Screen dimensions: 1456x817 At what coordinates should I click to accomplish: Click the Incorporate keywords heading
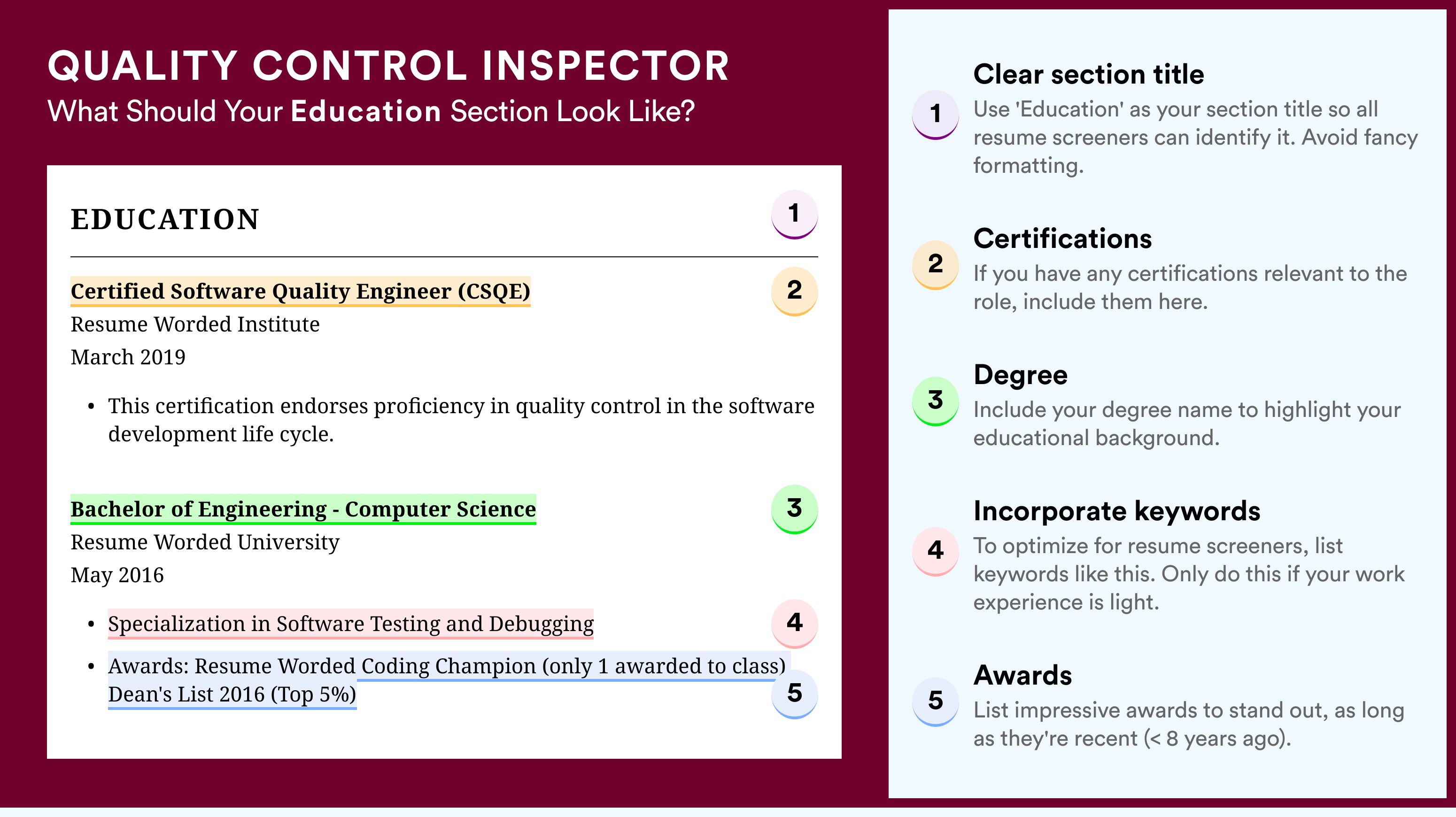[x=1116, y=511]
